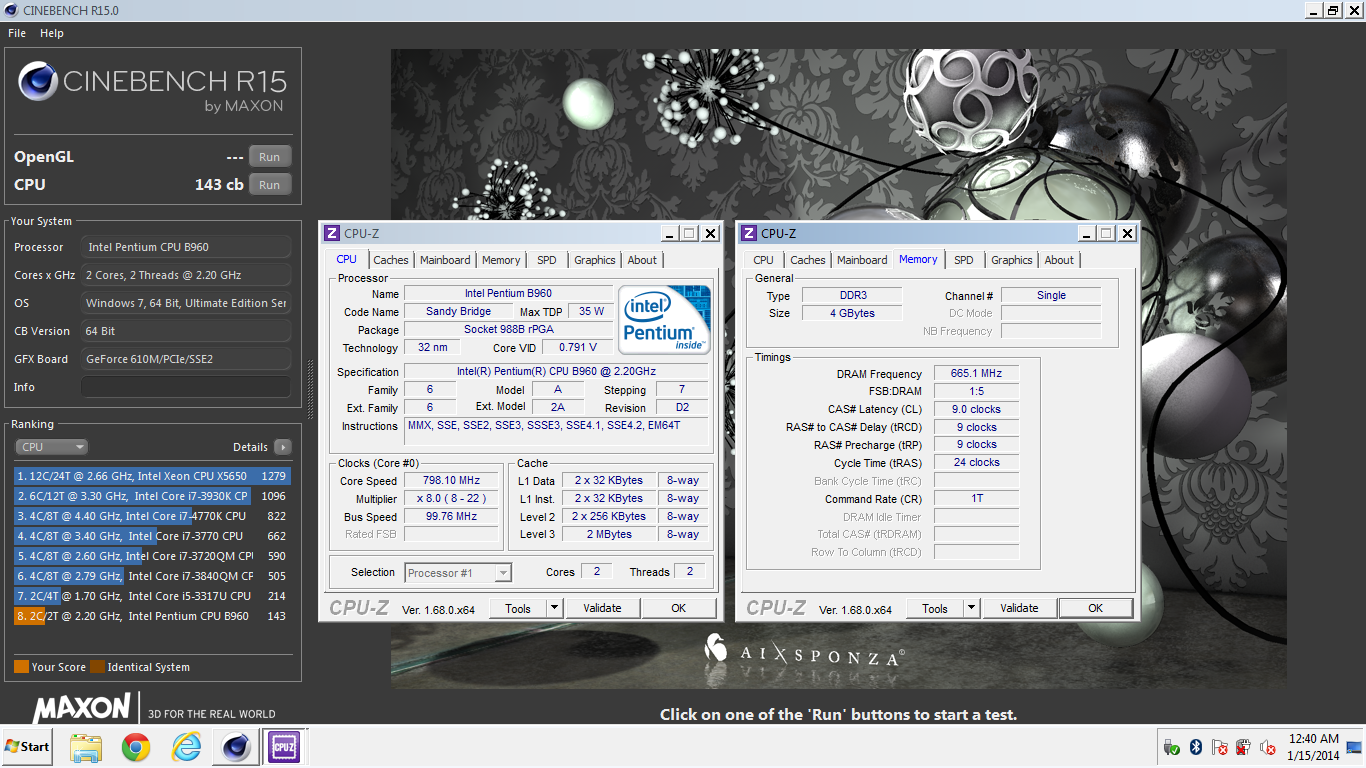Select the Core i7-3930K ranking row
Image resolution: width=1366 pixels, height=768 pixels.
[x=152, y=496]
